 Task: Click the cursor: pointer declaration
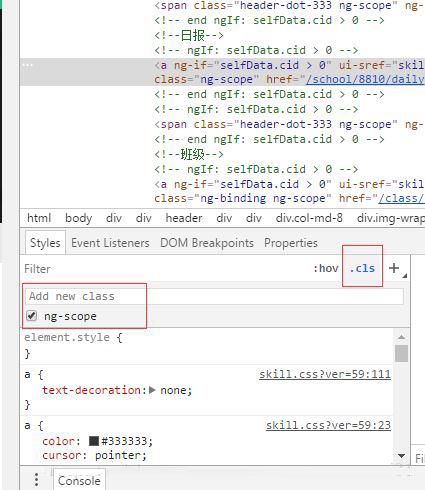(94, 455)
